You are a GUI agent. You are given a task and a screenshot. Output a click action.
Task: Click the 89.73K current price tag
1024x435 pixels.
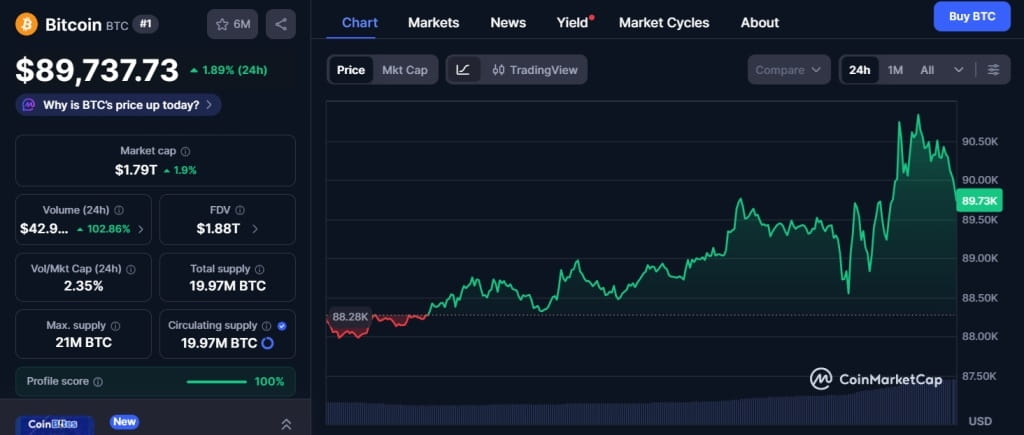click(980, 201)
